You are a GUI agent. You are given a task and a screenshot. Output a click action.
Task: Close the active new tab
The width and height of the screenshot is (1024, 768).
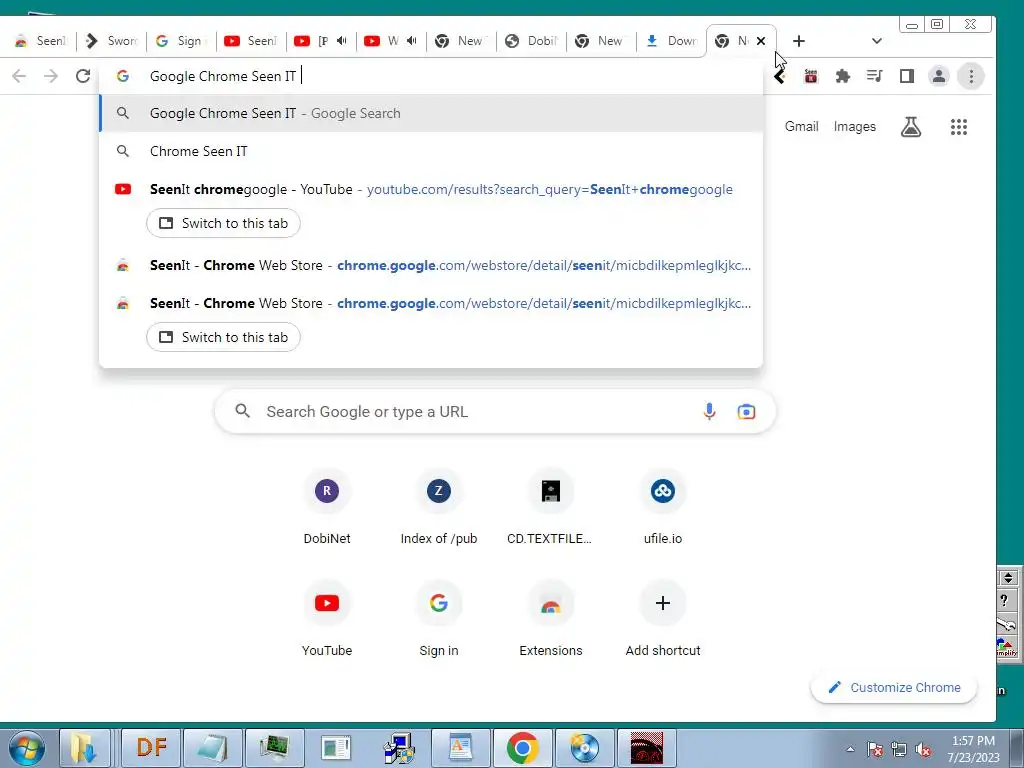click(761, 41)
